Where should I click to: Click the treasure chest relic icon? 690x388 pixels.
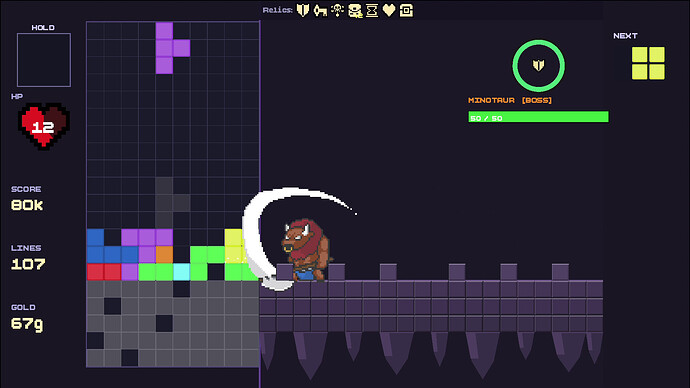tap(355, 11)
